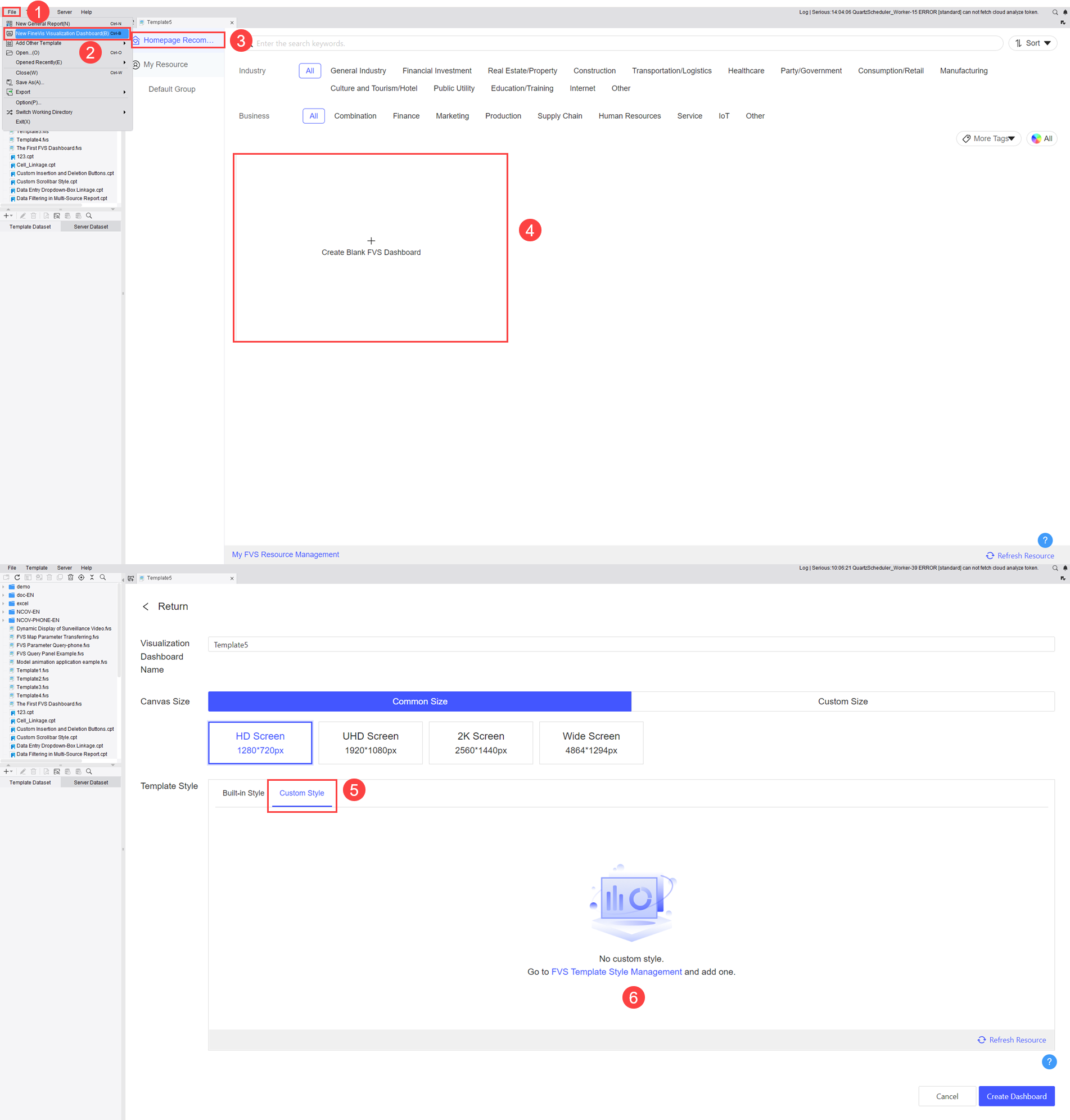This screenshot has width=1070, height=1120.
Task: Switch to the Custom Style tab
Action: (x=302, y=793)
